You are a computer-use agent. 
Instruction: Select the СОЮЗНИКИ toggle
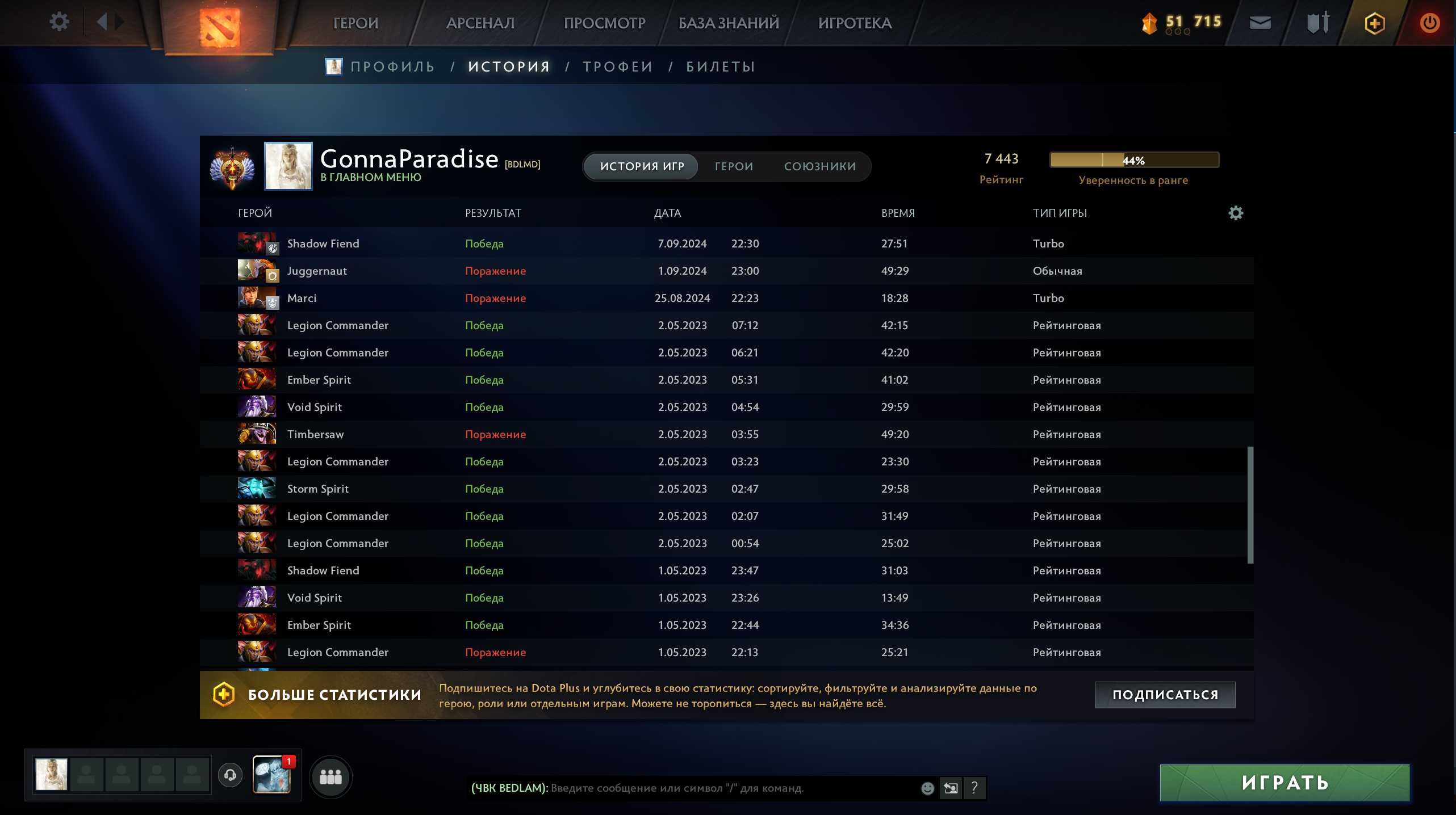(820, 166)
